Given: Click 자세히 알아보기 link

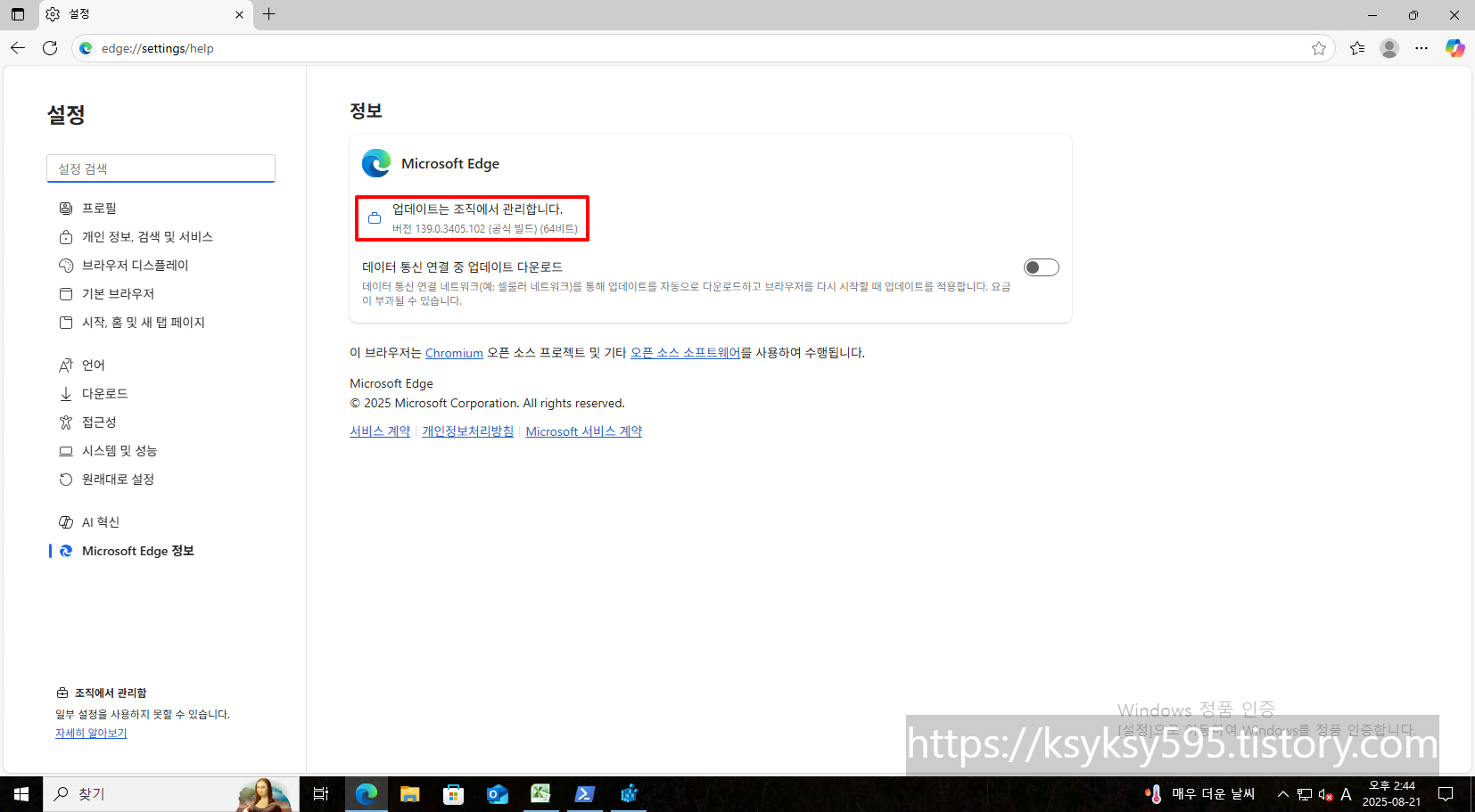Looking at the screenshot, I should pos(91,733).
